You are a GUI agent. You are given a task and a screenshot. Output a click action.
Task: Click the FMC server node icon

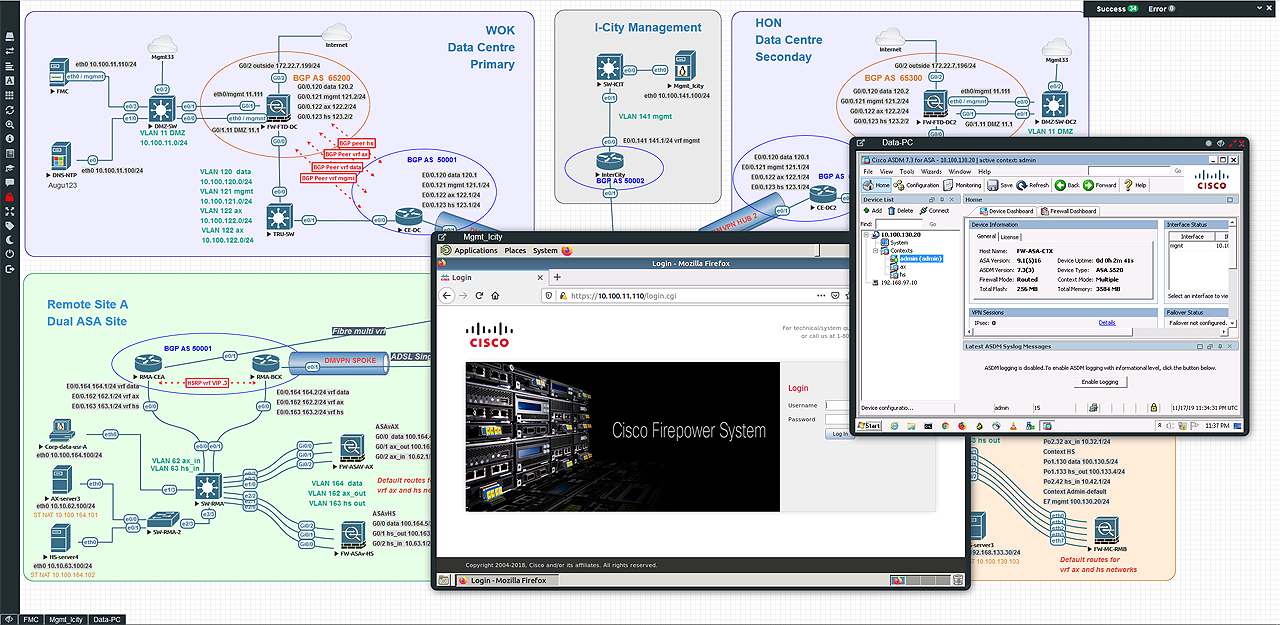[x=59, y=74]
